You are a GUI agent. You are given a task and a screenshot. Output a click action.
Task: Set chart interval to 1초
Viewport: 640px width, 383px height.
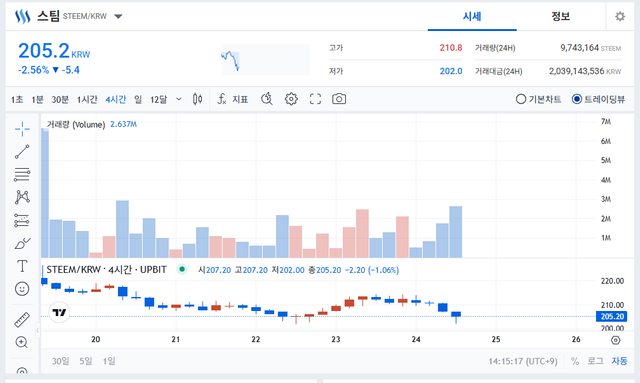[x=17, y=99]
